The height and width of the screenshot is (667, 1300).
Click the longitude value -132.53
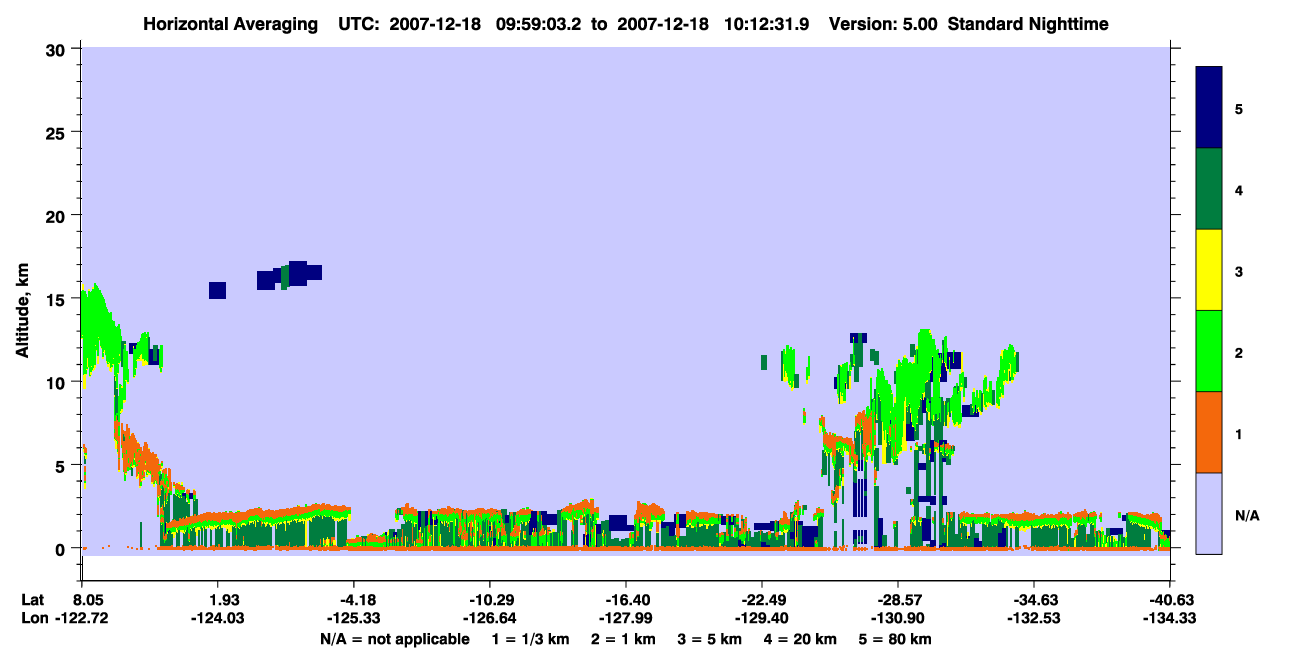[1034, 618]
